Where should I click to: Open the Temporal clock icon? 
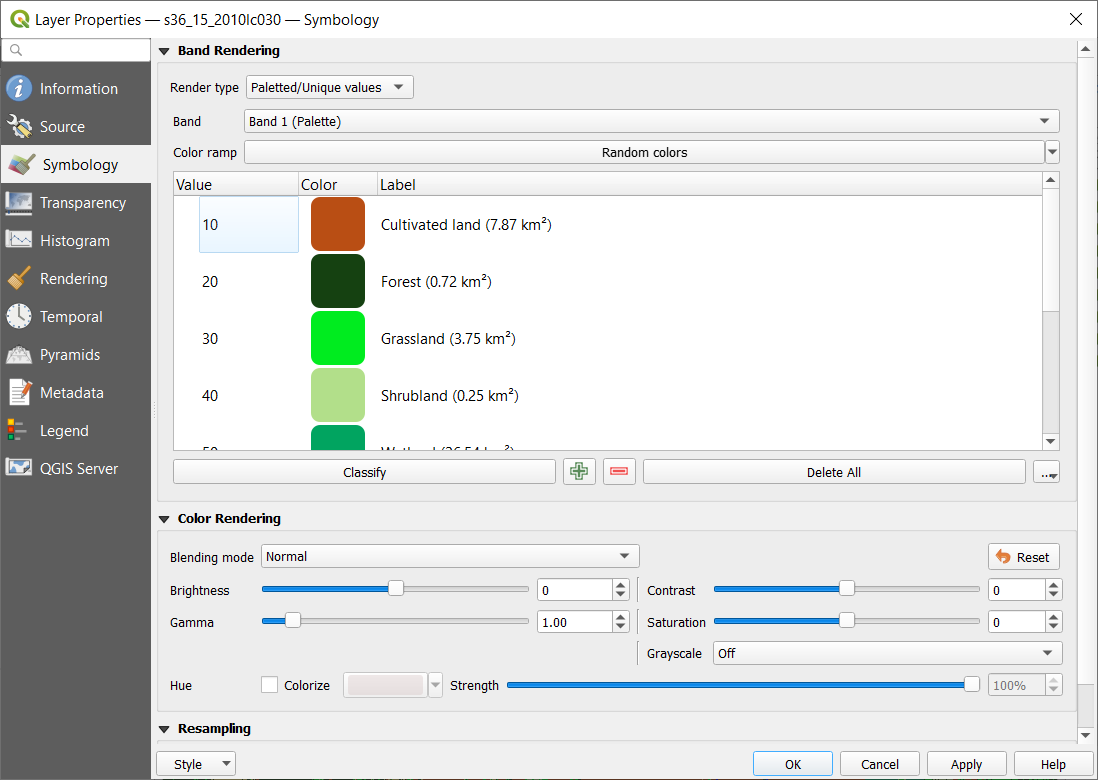click(x=19, y=316)
